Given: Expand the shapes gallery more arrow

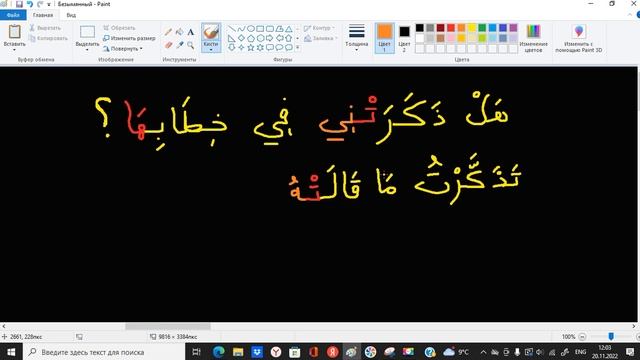Looking at the screenshot, I should coord(298,47).
